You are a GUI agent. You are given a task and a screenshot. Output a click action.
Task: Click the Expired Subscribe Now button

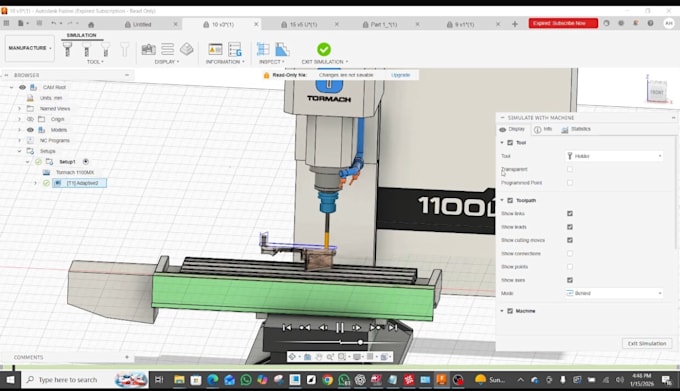pos(563,23)
